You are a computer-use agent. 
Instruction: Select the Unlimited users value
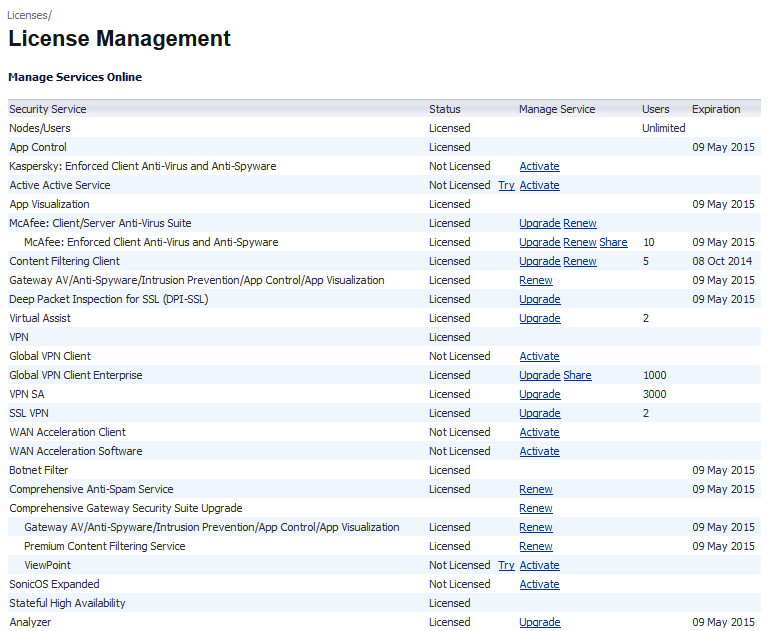(664, 128)
